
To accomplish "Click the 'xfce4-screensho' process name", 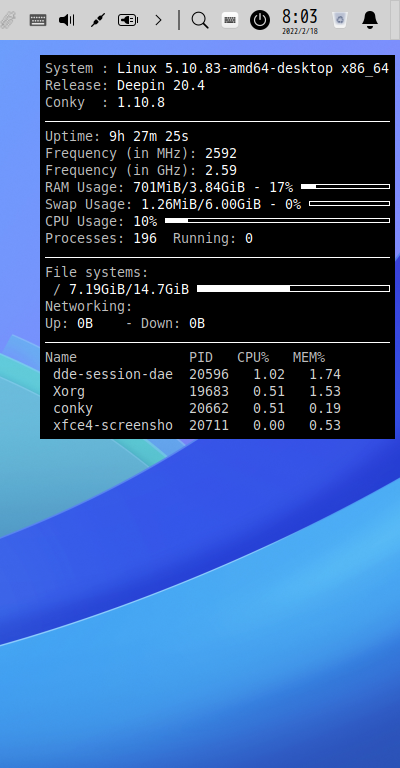I will click(x=113, y=426).
